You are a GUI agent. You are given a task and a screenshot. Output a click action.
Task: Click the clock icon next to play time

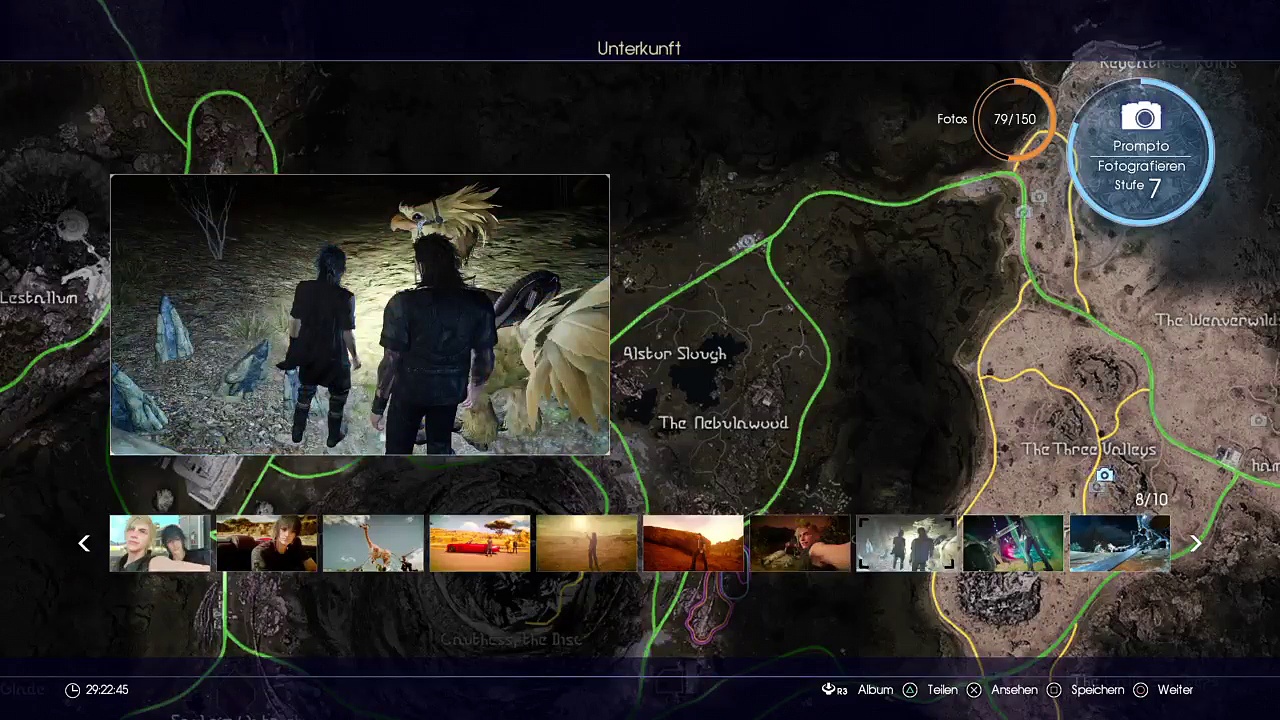72,690
